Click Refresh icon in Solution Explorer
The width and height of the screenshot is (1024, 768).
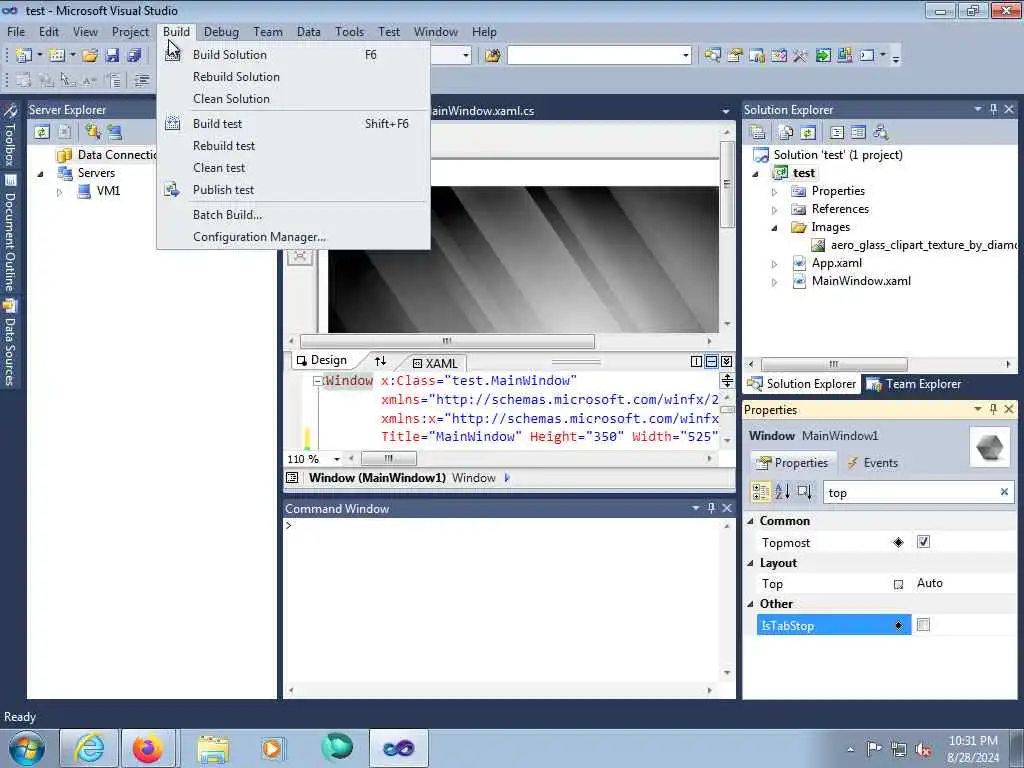coord(808,133)
